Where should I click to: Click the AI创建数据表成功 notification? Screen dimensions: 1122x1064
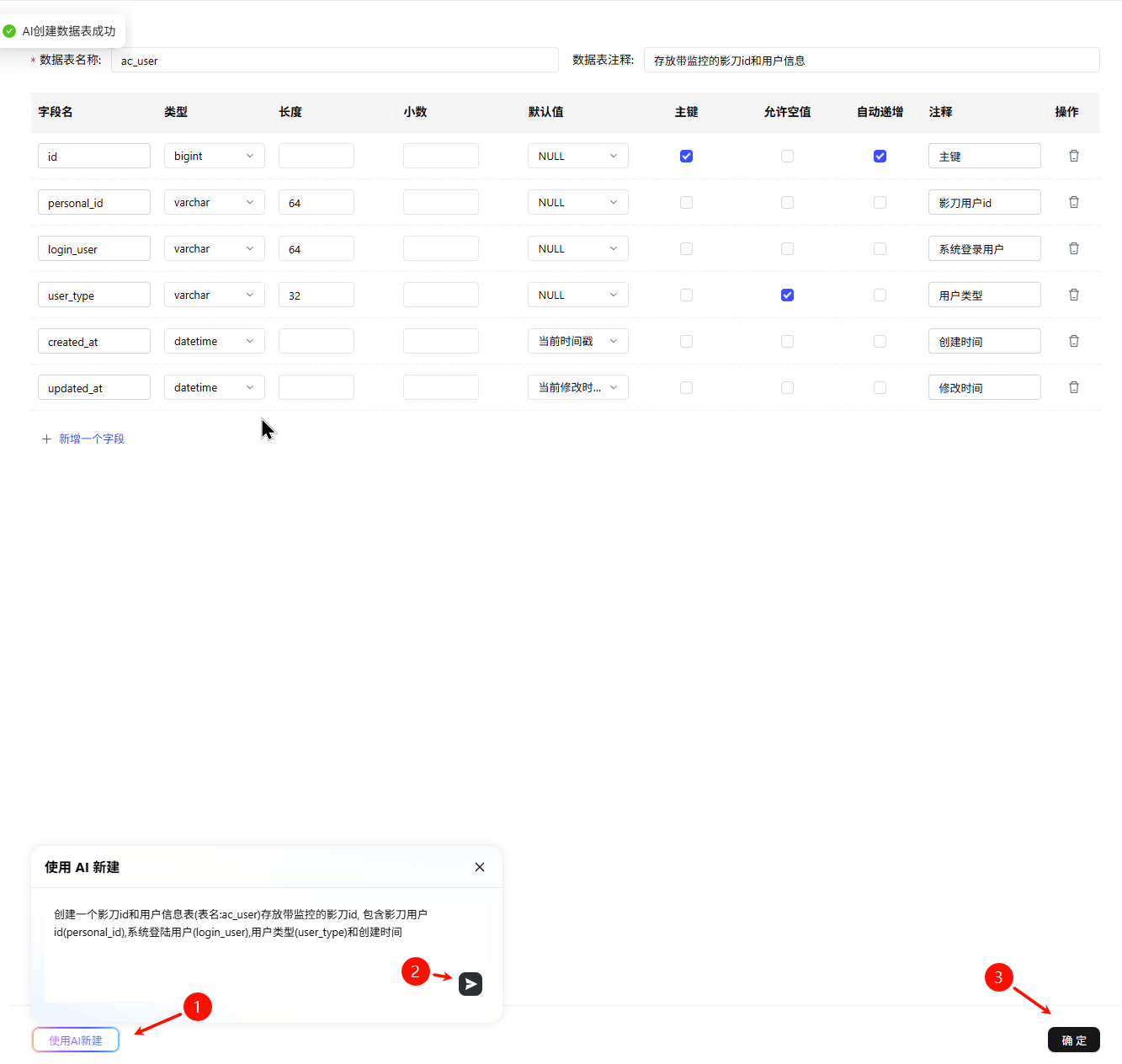pyautogui.click(x=62, y=31)
